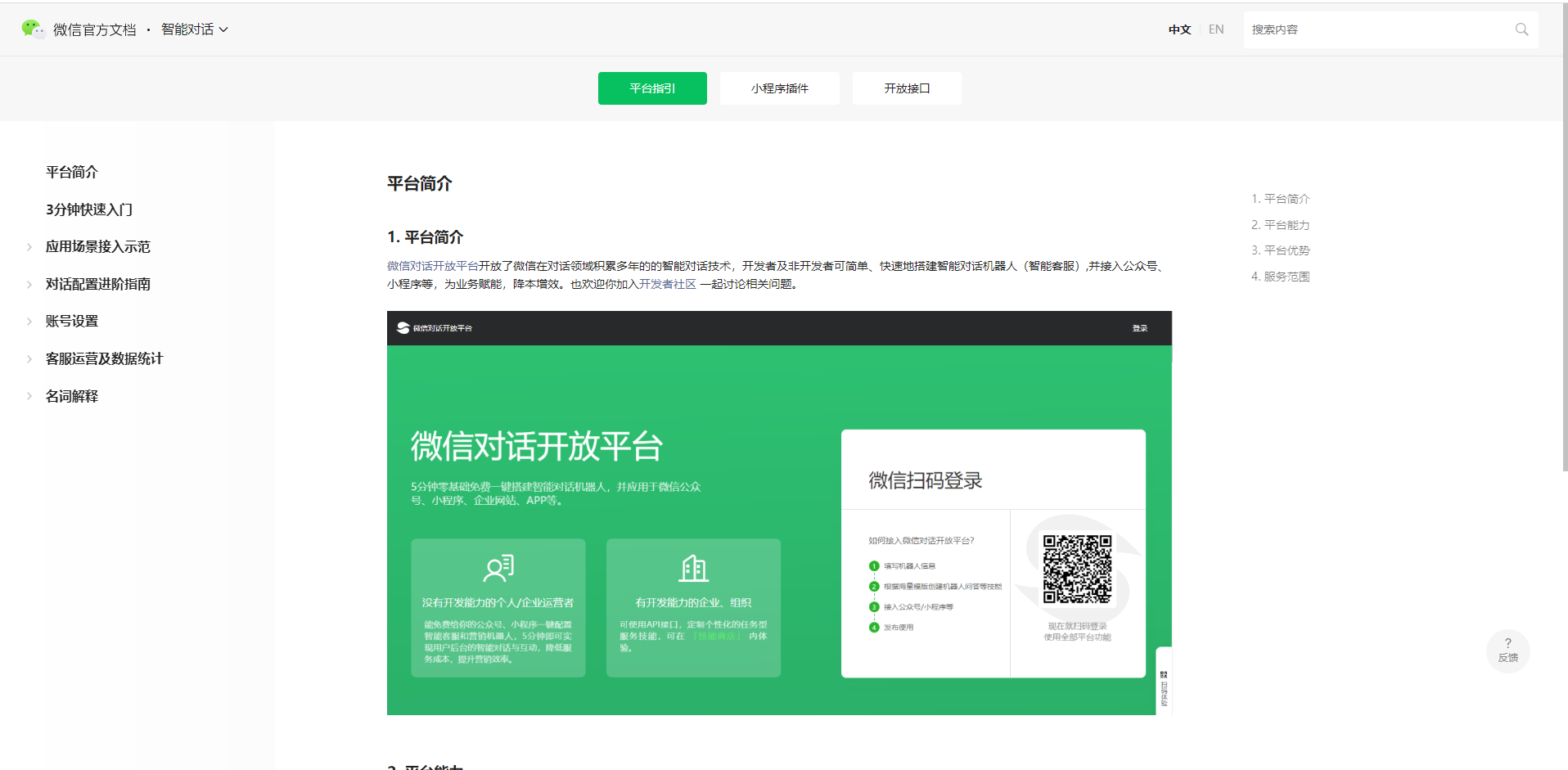Image resolution: width=1568 pixels, height=770 pixels.
Task: Open 应用场景接入示范 sidebar item
Action: [98, 247]
